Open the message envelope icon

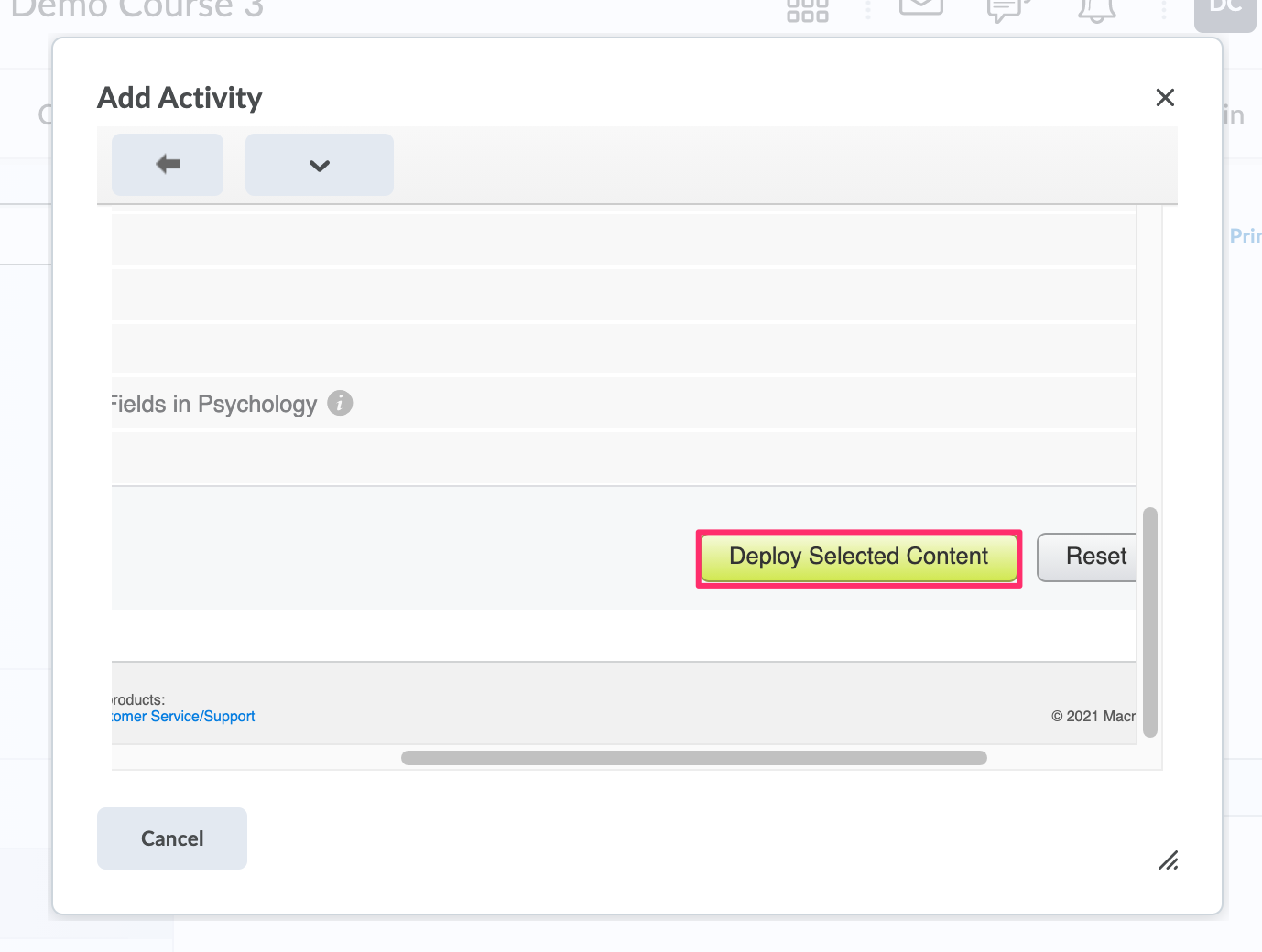921,7
